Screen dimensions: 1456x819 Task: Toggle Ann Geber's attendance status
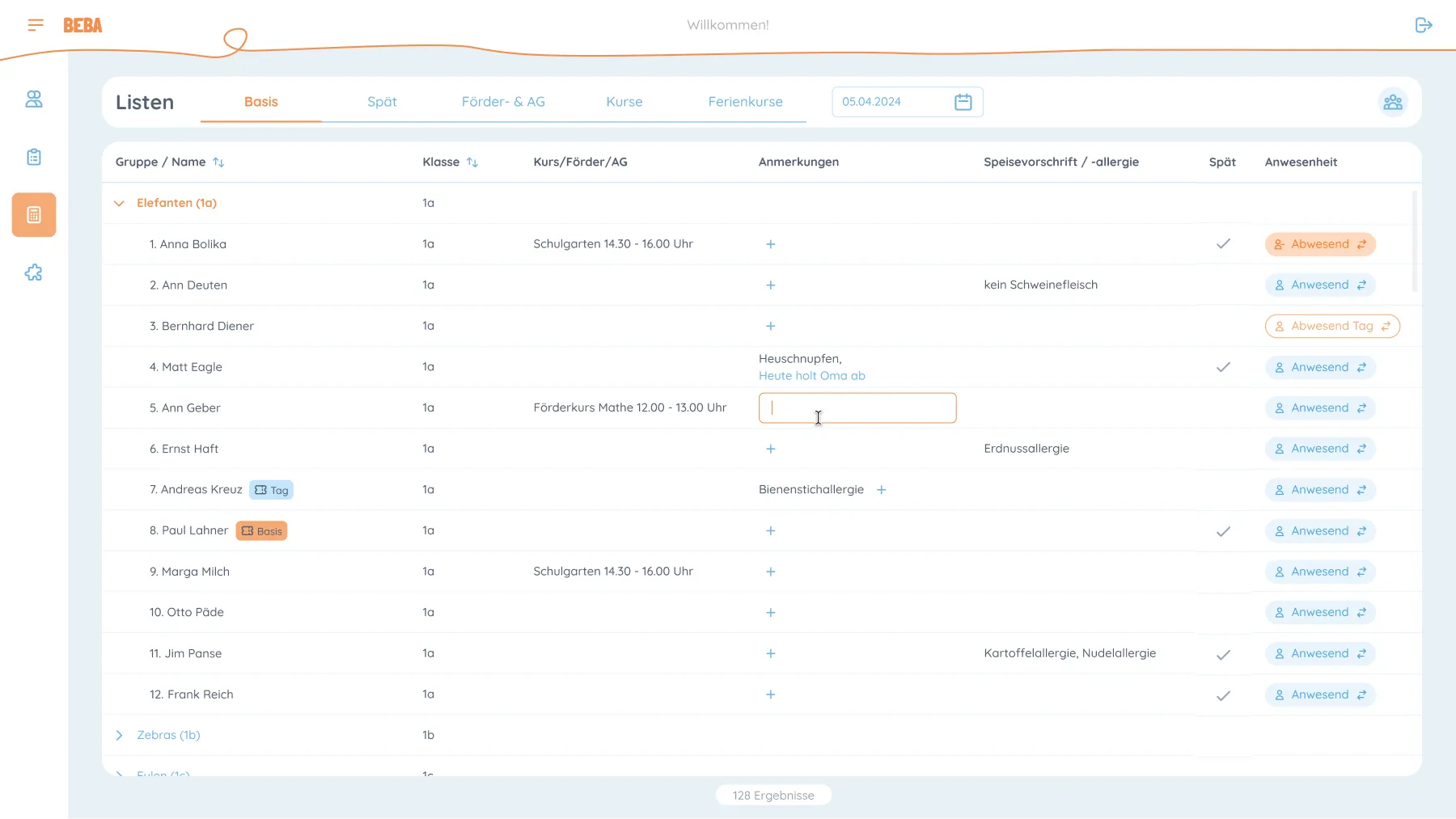(1320, 408)
